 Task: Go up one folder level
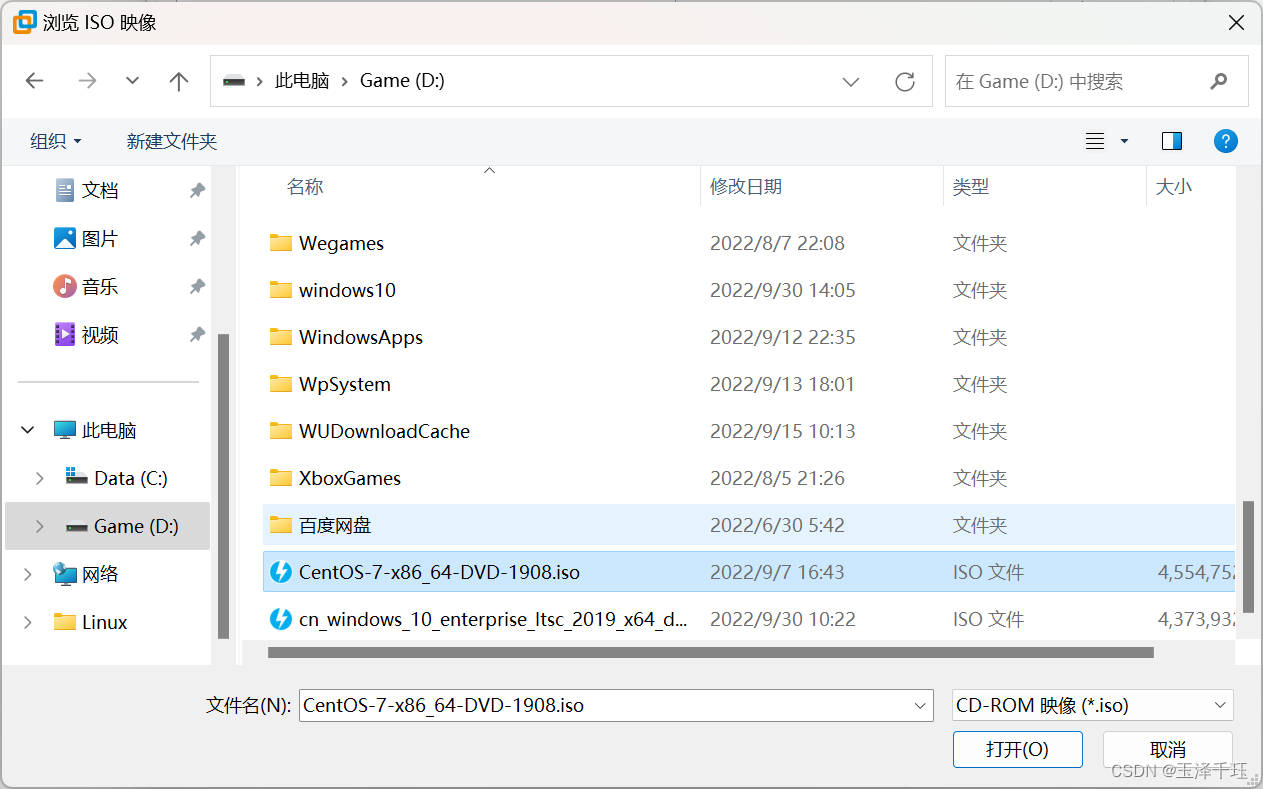(179, 81)
